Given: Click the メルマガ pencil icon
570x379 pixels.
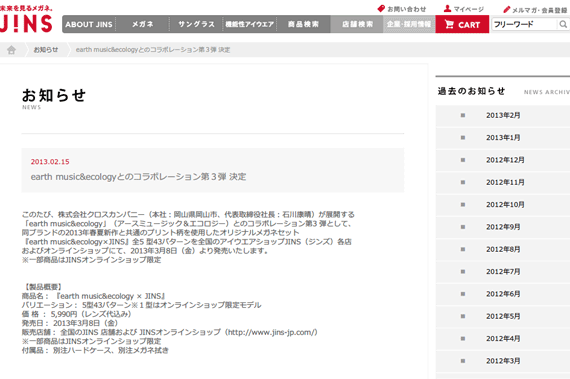Looking at the screenshot, I should [x=507, y=9].
